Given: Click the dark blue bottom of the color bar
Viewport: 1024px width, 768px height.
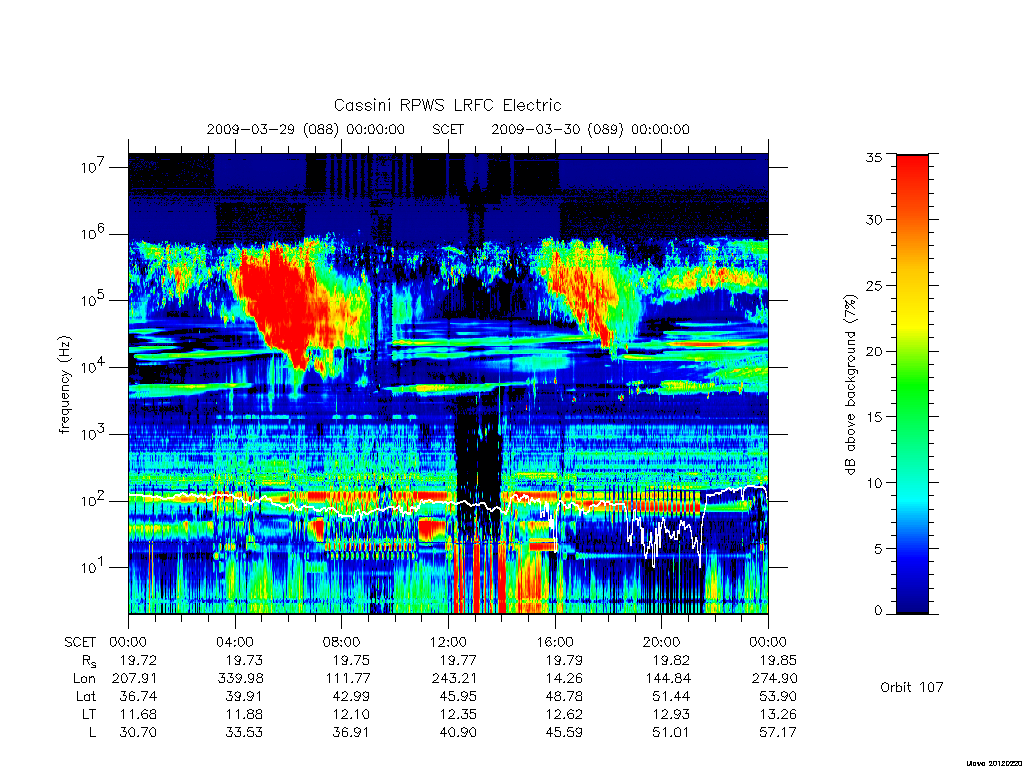Looking at the screenshot, I should pos(912,604).
